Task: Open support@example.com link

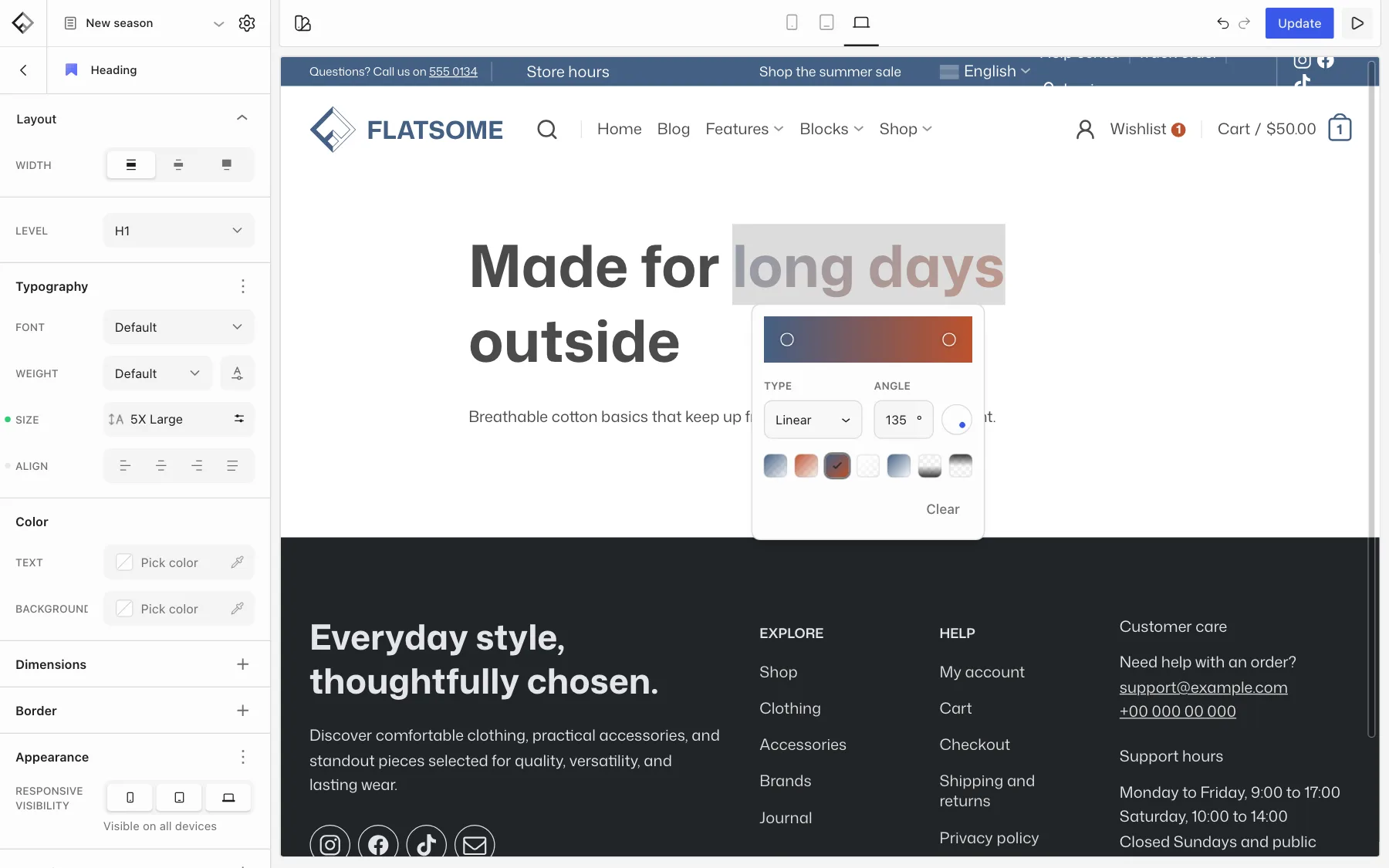Action: (x=1203, y=687)
